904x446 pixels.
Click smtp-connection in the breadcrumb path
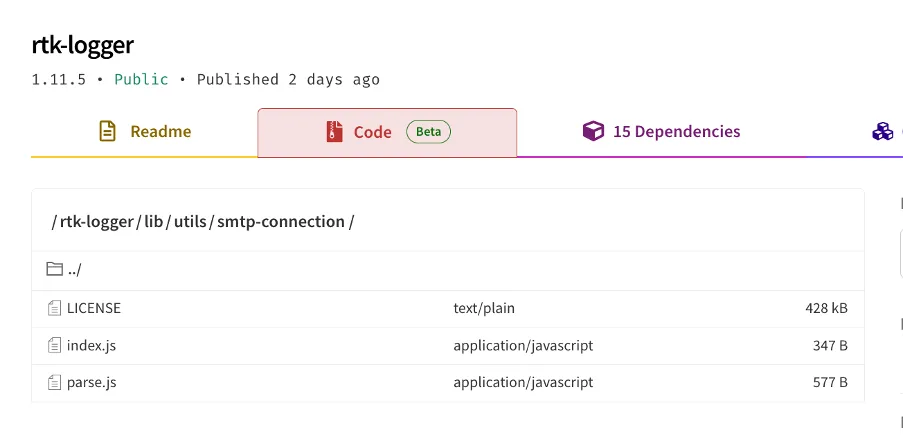280,222
